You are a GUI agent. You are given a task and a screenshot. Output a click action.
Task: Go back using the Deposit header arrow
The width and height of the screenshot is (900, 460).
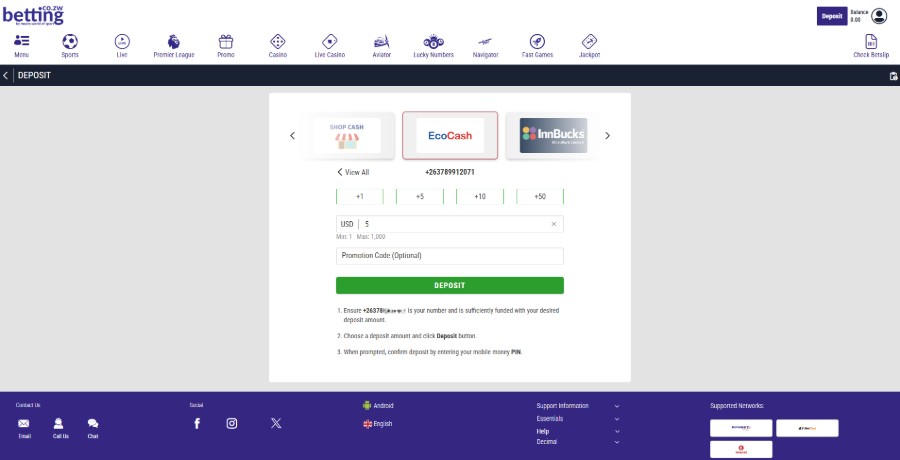coord(6,75)
